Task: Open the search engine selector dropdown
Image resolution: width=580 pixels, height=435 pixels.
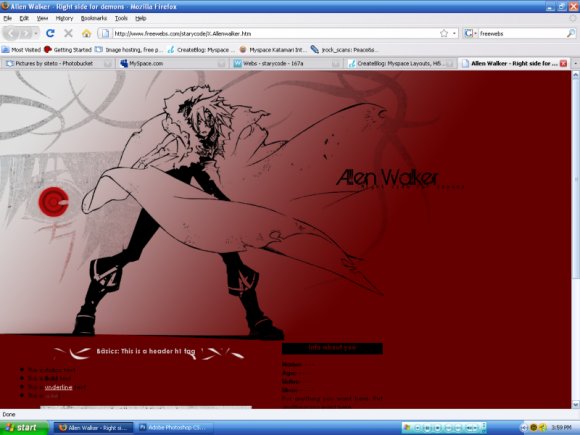Action: (470, 33)
